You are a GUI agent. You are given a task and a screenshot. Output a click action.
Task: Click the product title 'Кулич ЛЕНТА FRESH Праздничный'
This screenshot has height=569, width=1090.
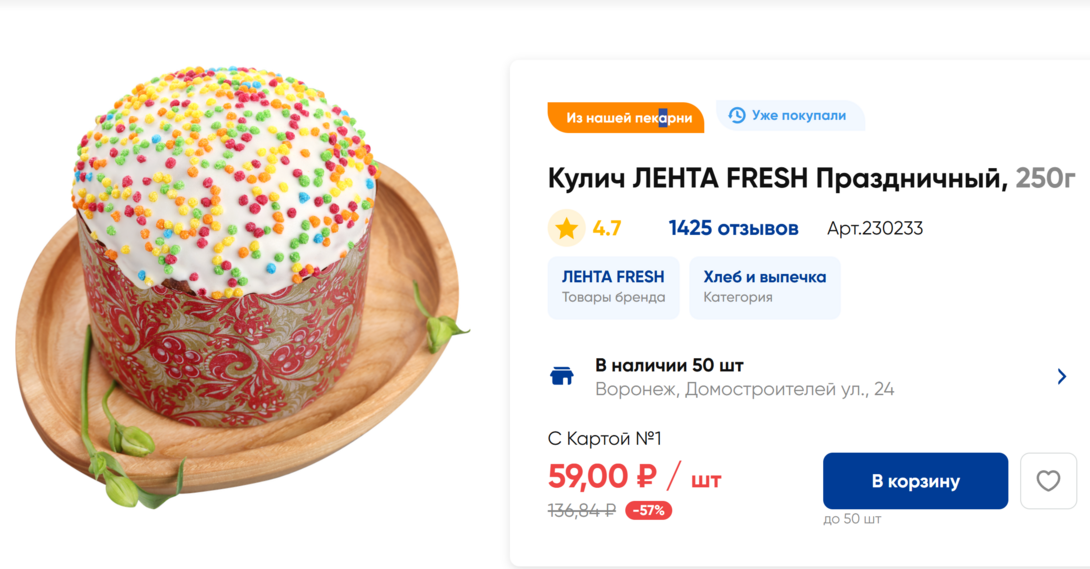777,179
